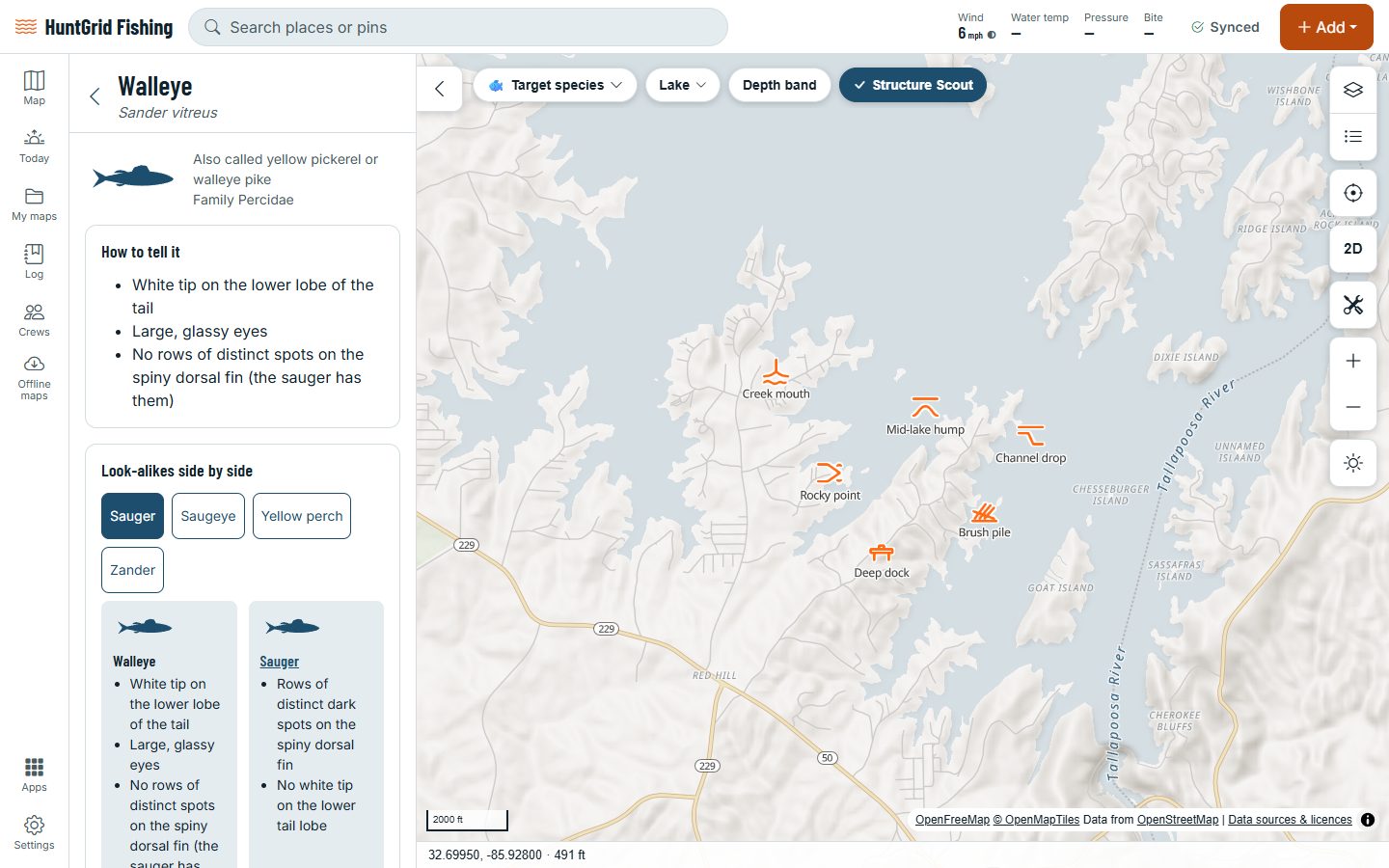Click the Sander vitreus scientific name
The image size is (1389, 868).
[168, 113]
